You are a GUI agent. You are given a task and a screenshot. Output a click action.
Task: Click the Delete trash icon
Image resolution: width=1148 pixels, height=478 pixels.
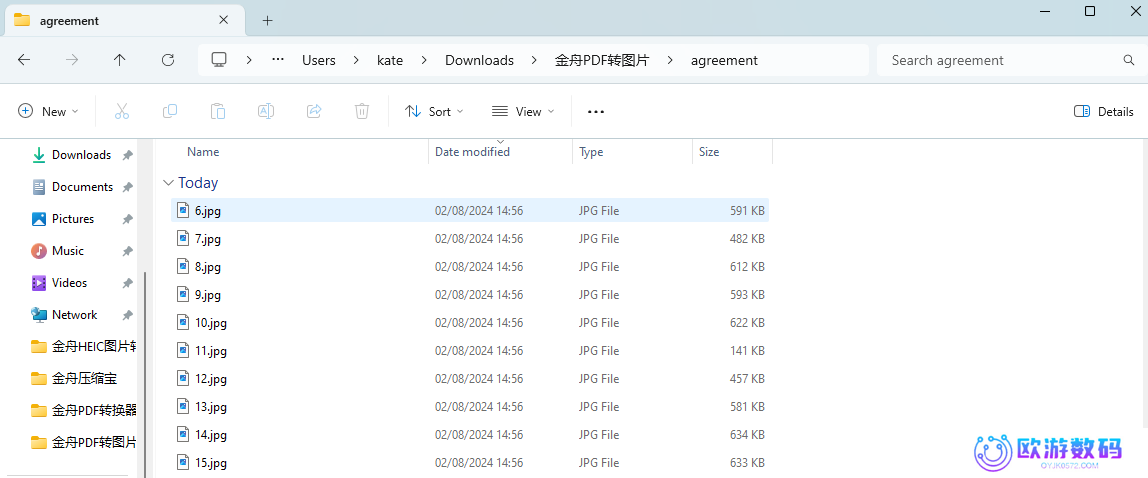[x=362, y=111]
